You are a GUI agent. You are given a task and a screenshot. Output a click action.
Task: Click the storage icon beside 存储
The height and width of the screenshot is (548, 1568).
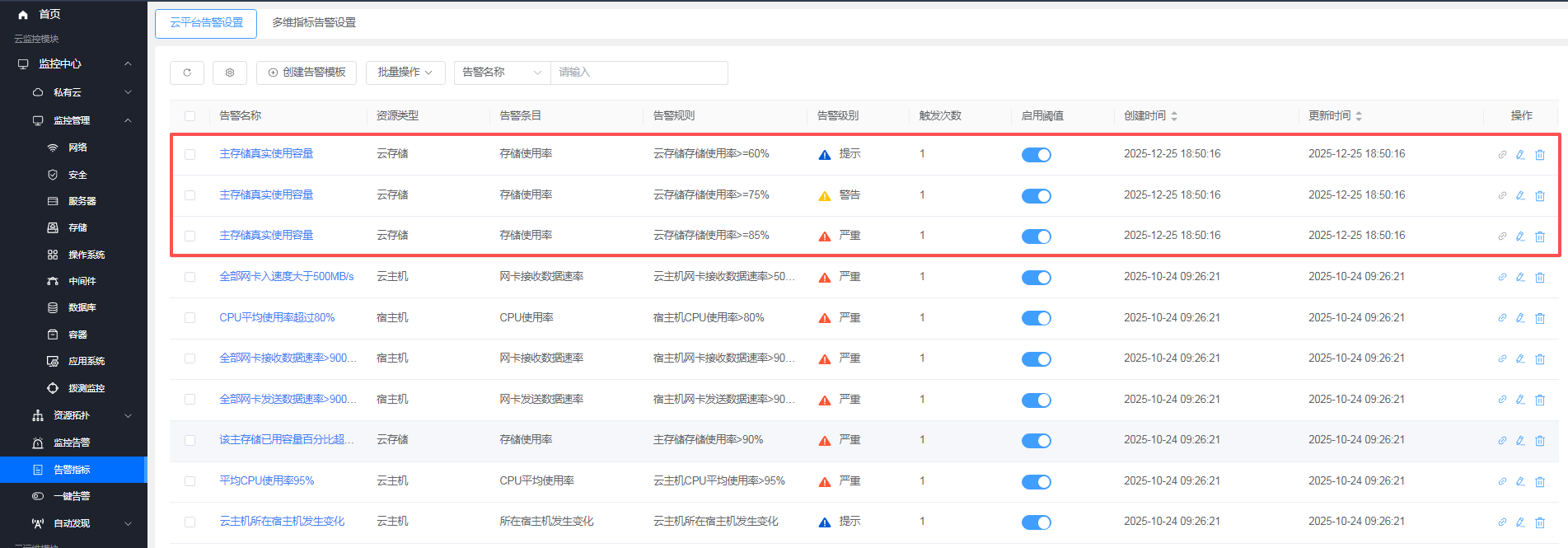coord(53,227)
